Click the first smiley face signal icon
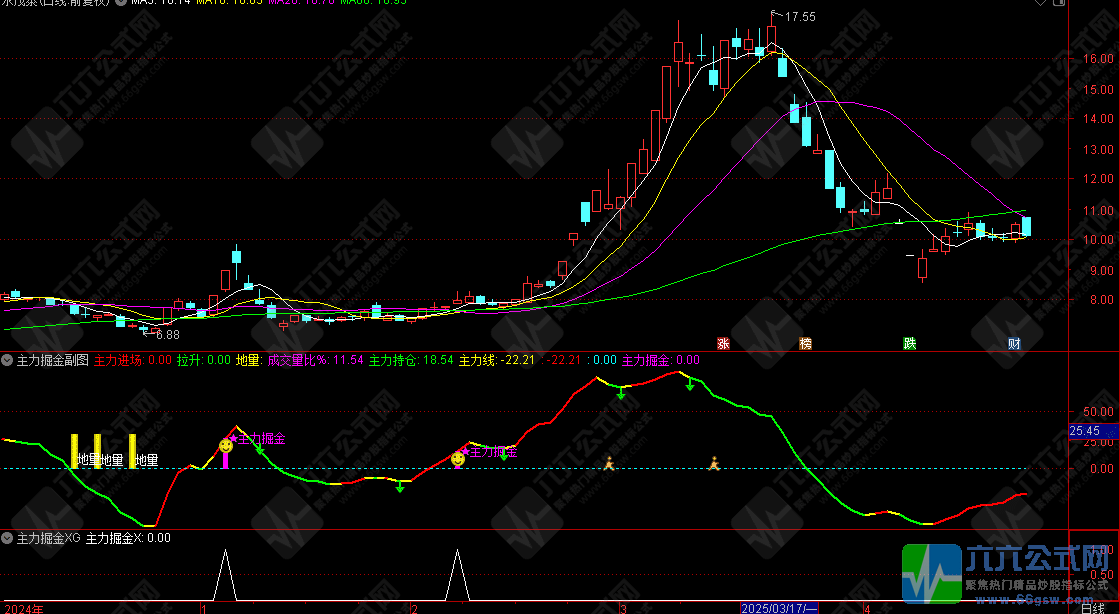 [226, 446]
